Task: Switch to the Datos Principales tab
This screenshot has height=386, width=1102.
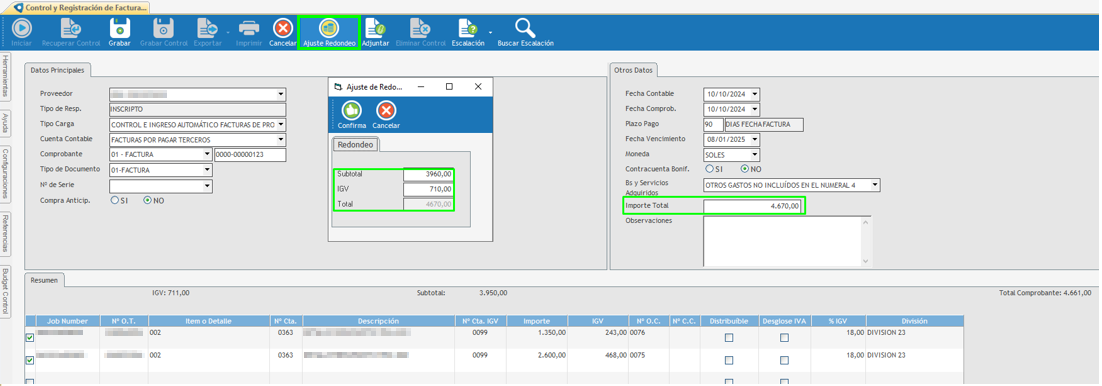Action: (x=58, y=70)
